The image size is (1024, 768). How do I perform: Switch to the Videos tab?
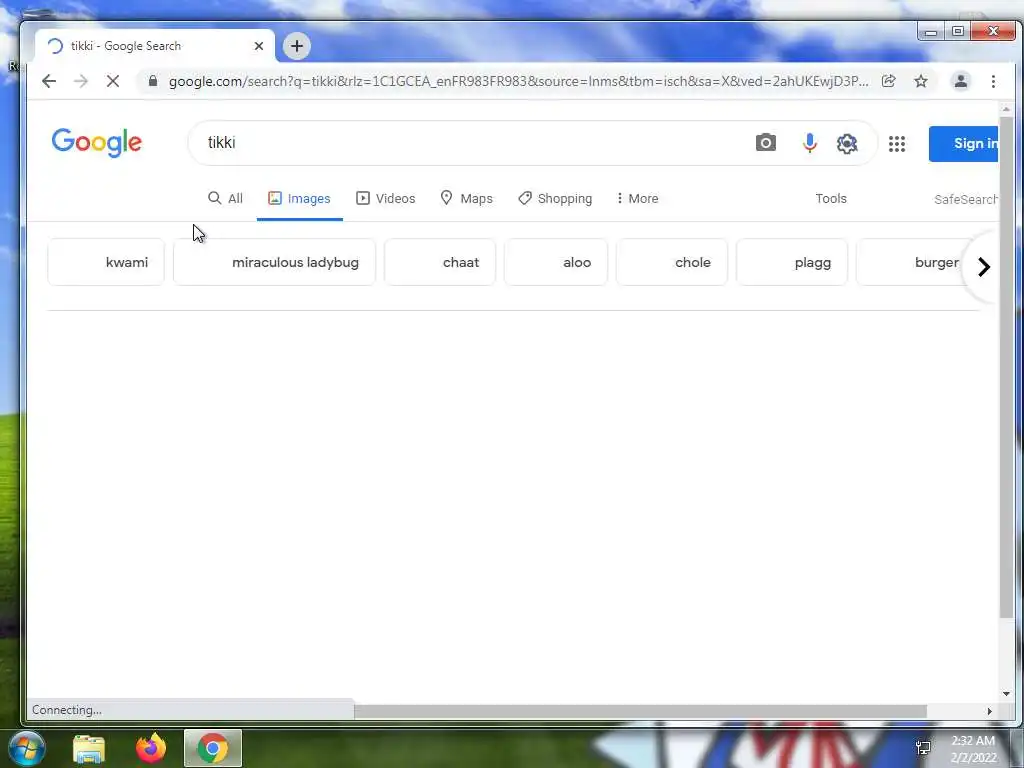coord(385,199)
